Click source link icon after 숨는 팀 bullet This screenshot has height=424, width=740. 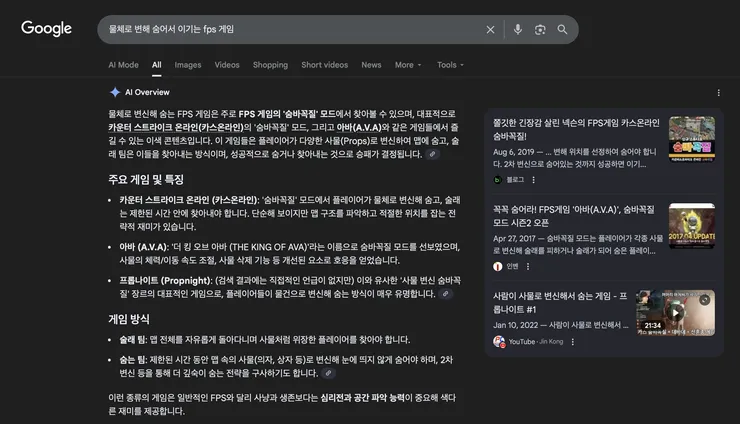click(x=328, y=373)
